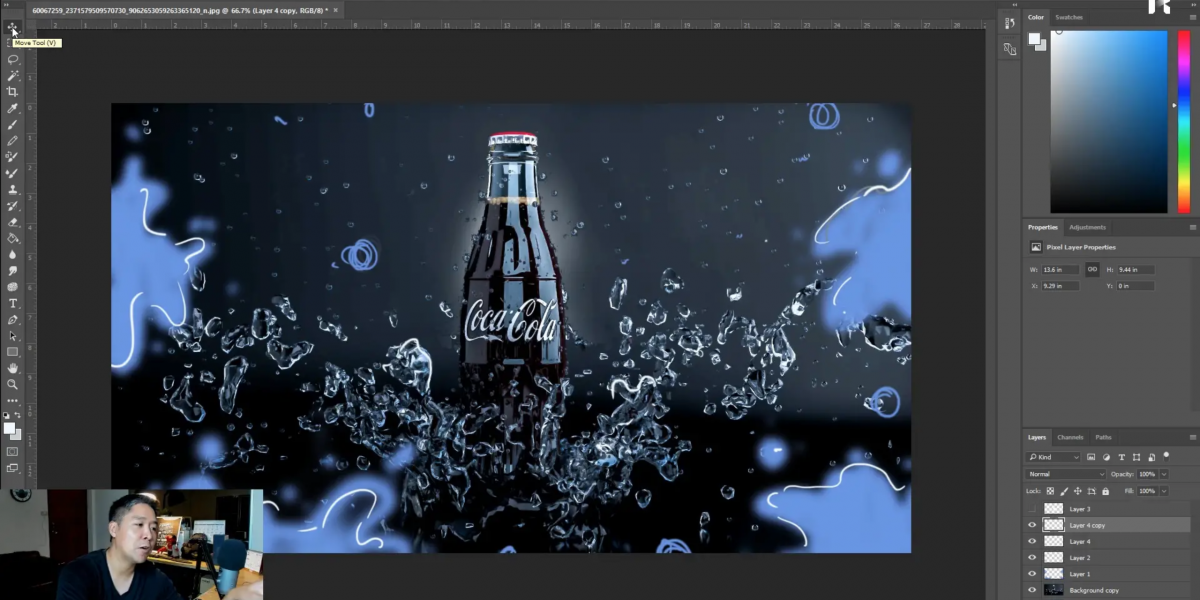Open the Fill slider dropdown arrow

(x=1164, y=491)
